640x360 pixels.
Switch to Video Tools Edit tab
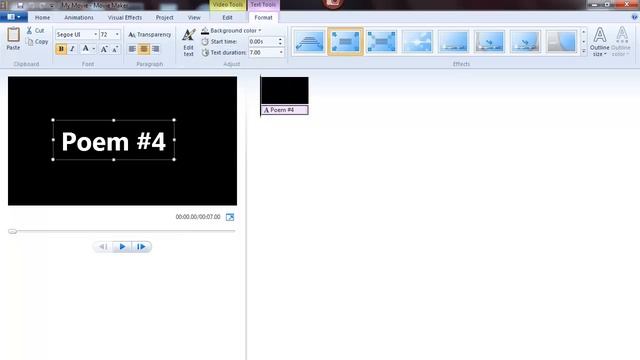coord(227,18)
